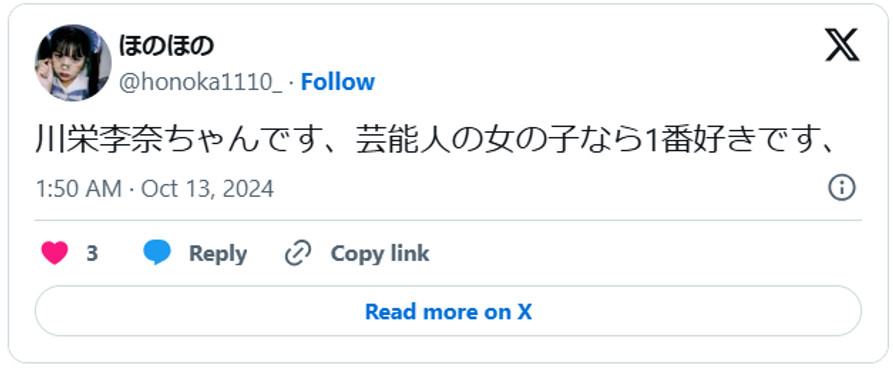The width and height of the screenshot is (893, 376).
Task: Like the tweet with the pink heart icon
Action: coord(55,254)
